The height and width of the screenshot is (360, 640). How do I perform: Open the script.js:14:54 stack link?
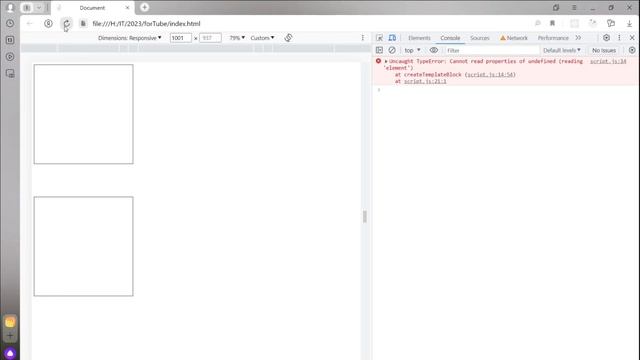(490, 75)
